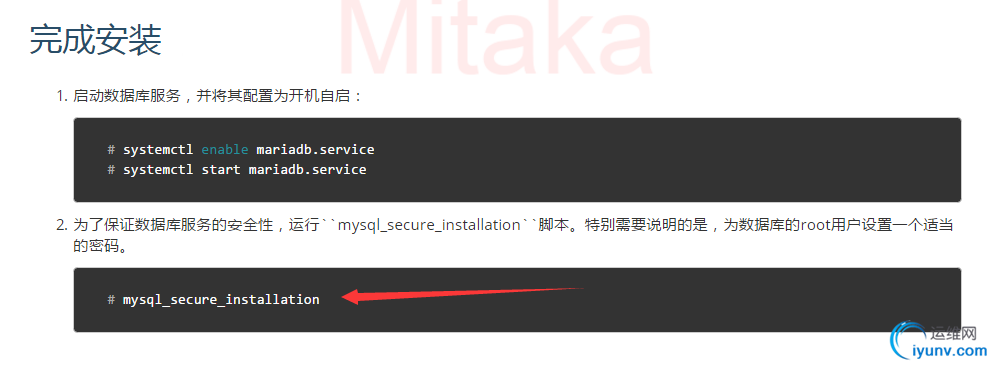This screenshot has width=993, height=367.
Task: Click the red arrow annotation
Action: [462, 295]
